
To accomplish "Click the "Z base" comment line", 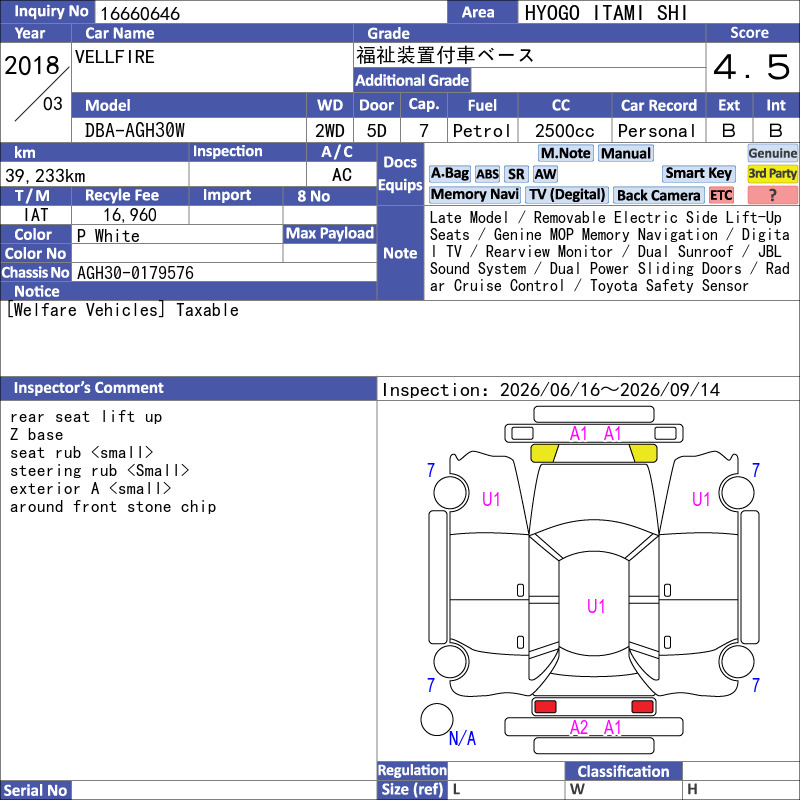I will pos(37,435).
